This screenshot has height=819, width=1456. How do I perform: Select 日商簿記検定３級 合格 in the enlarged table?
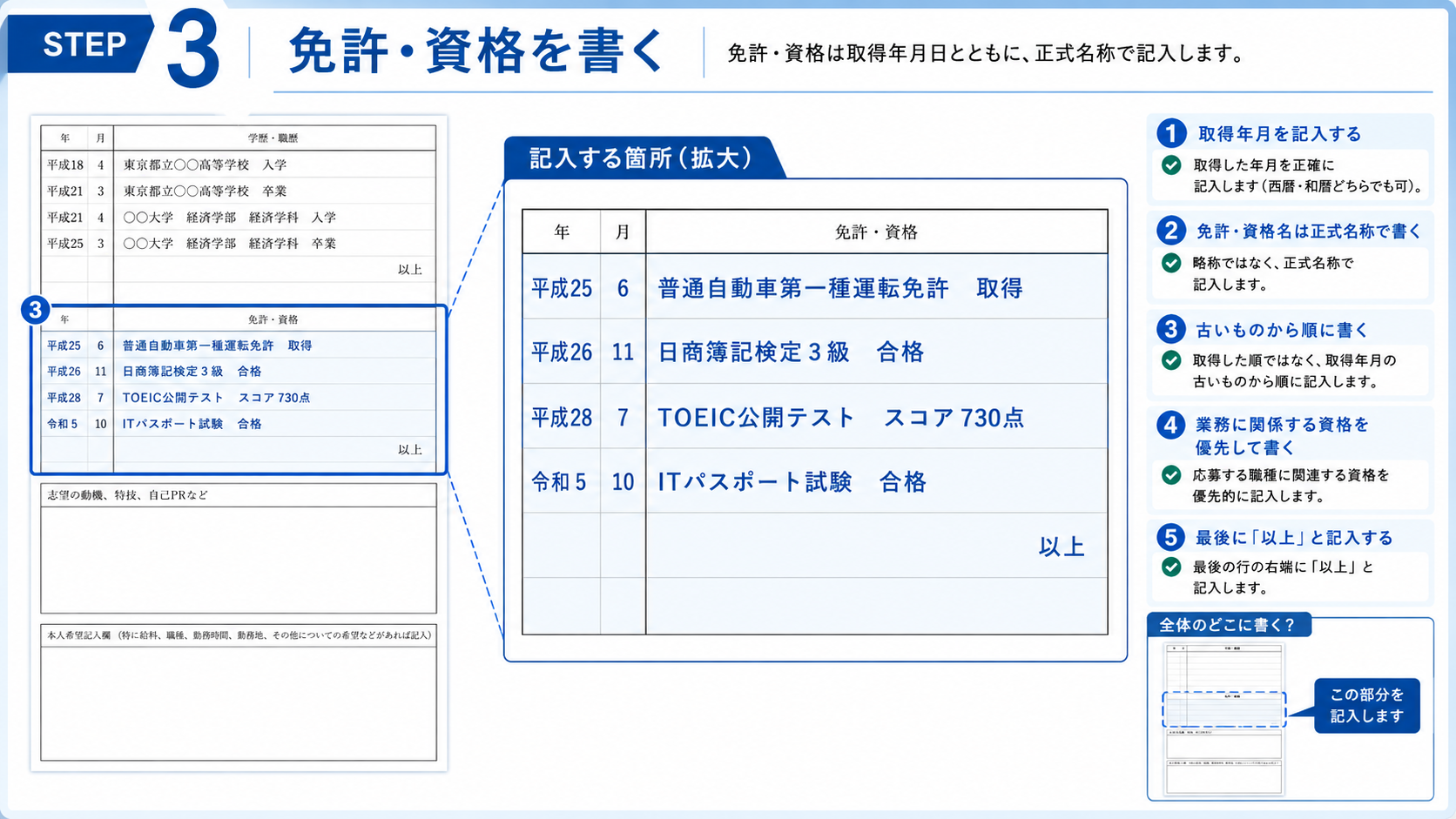tap(791, 352)
